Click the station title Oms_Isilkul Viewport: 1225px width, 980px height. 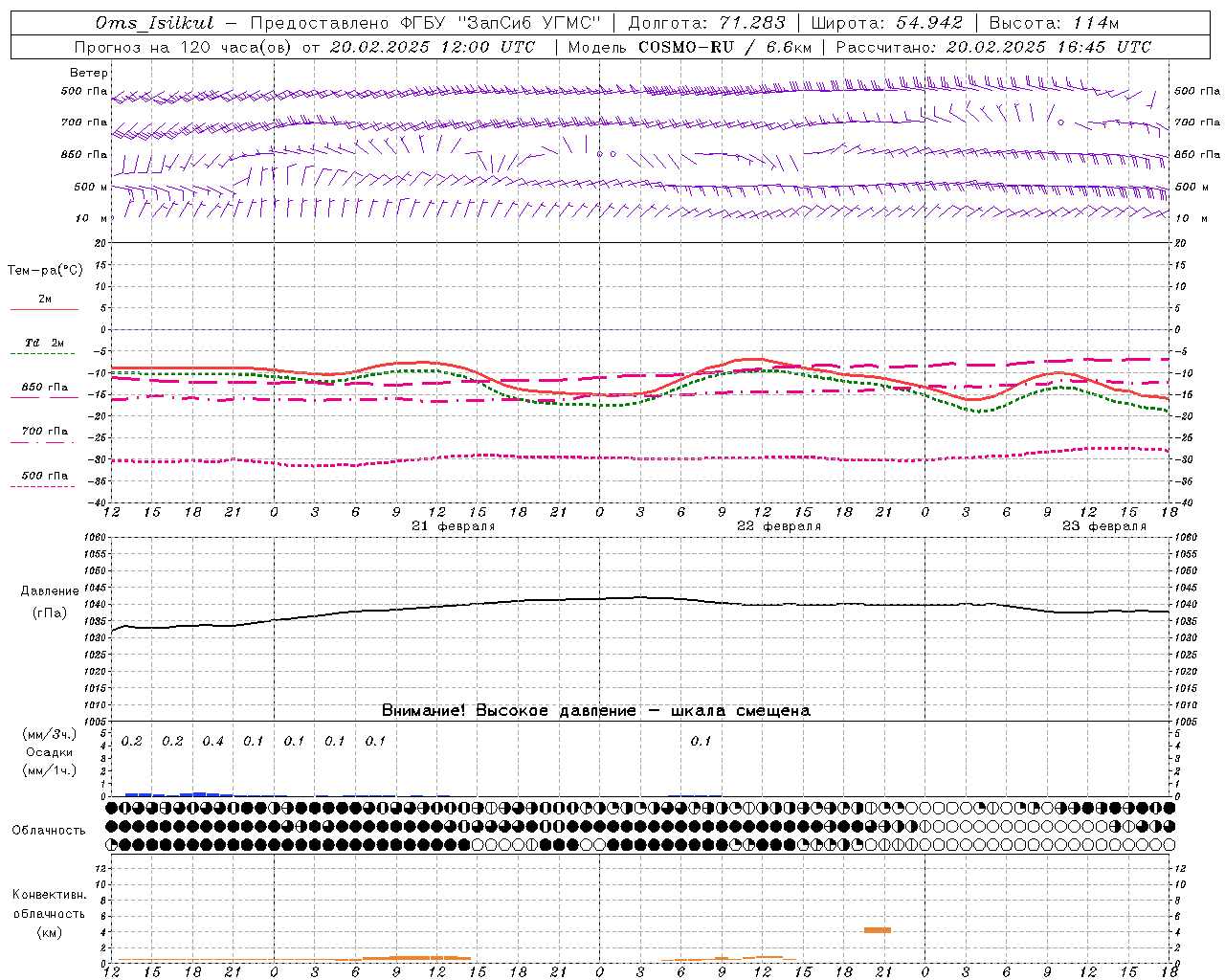[x=155, y=23]
